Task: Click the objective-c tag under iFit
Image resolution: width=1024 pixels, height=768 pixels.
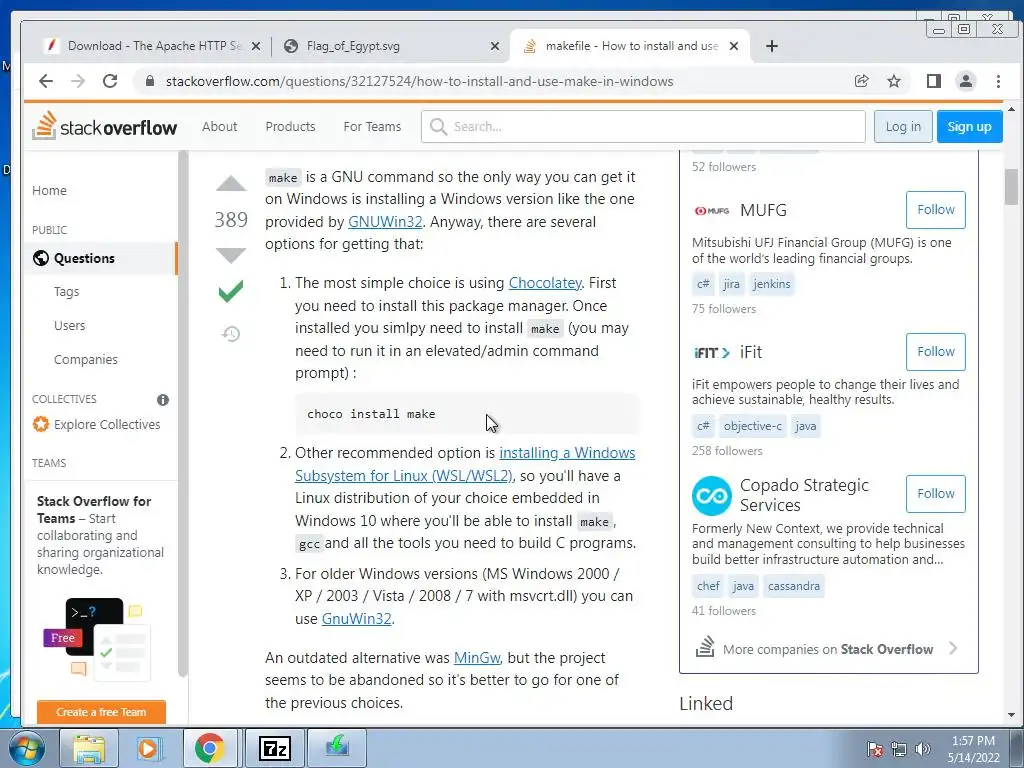Action: pos(752,426)
